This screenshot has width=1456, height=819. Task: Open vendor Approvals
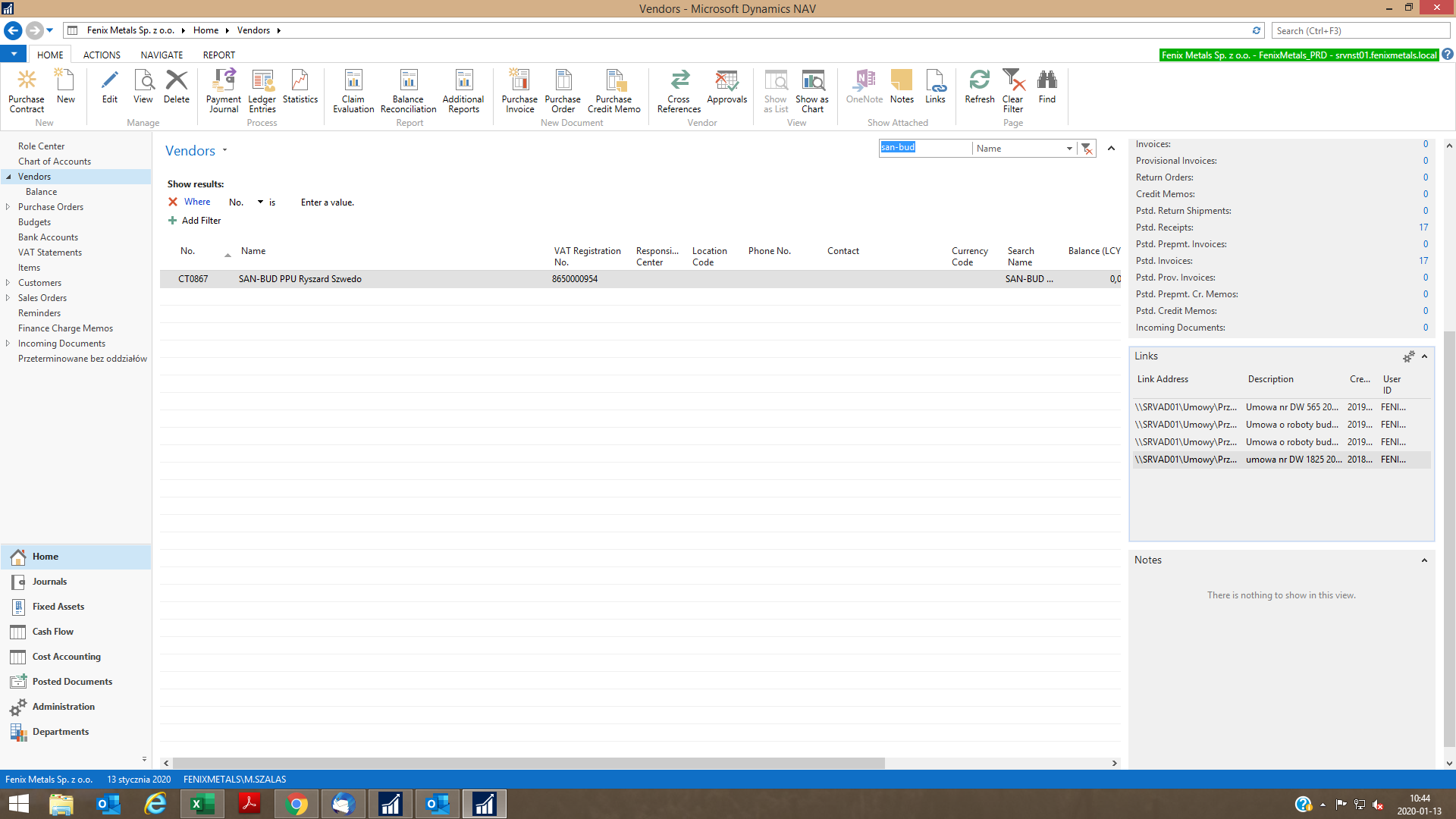click(x=727, y=86)
